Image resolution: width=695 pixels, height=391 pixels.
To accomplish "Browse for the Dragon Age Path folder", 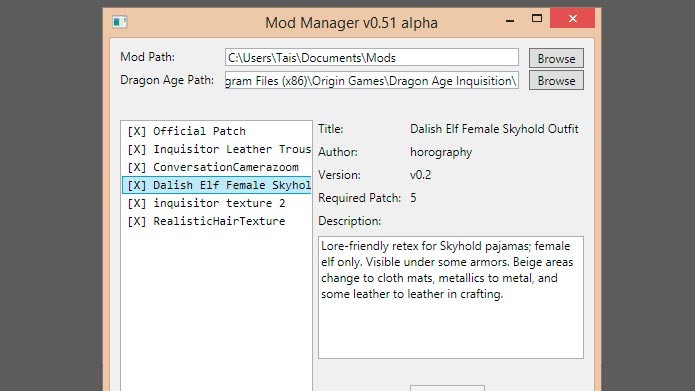I will click(x=556, y=81).
